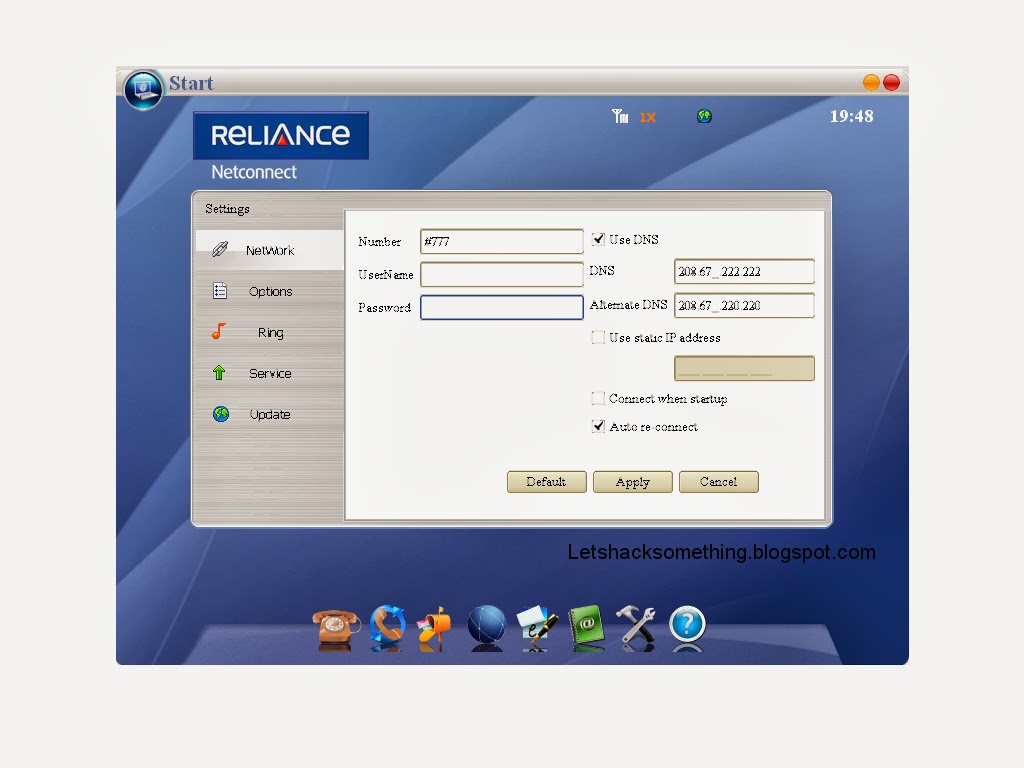The image size is (1024, 768).
Task: Open the green address book icon
Action: 586,628
